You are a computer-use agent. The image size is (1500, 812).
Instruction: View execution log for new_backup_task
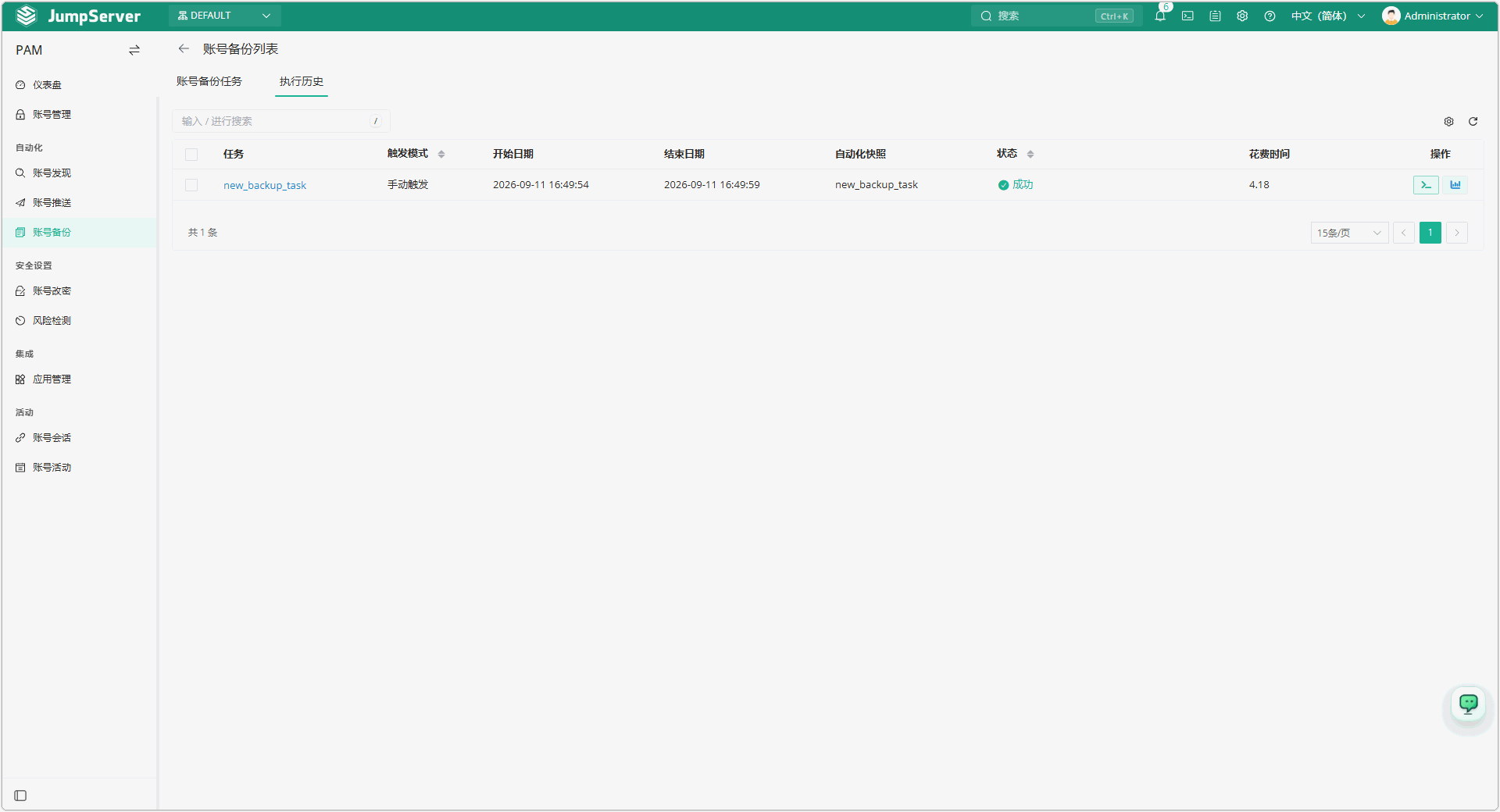click(1426, 185)
